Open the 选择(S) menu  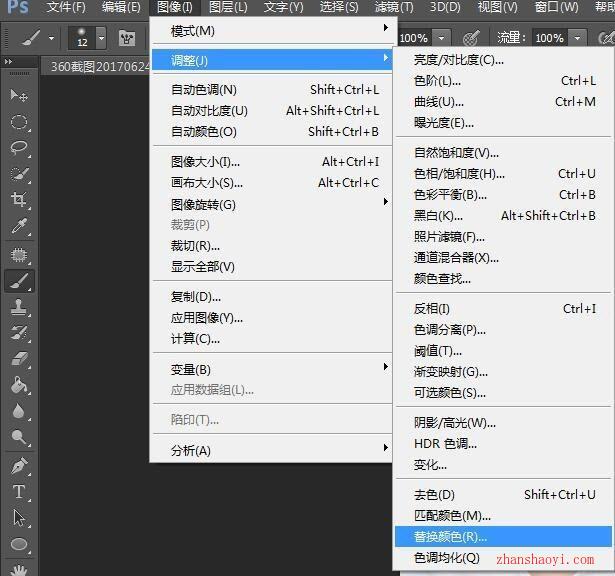tap(339, 7)
